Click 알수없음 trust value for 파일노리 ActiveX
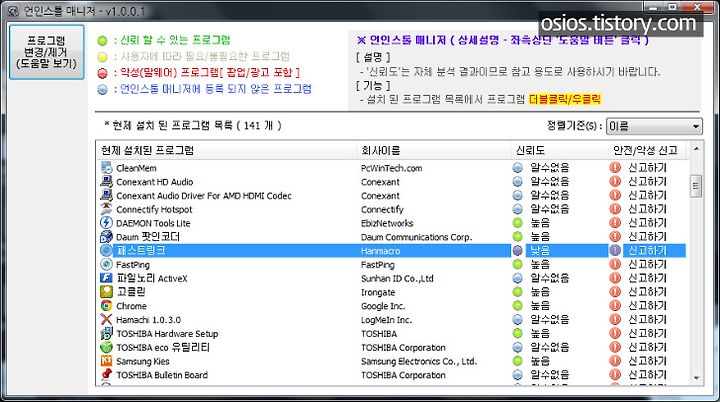 [550, 278]
